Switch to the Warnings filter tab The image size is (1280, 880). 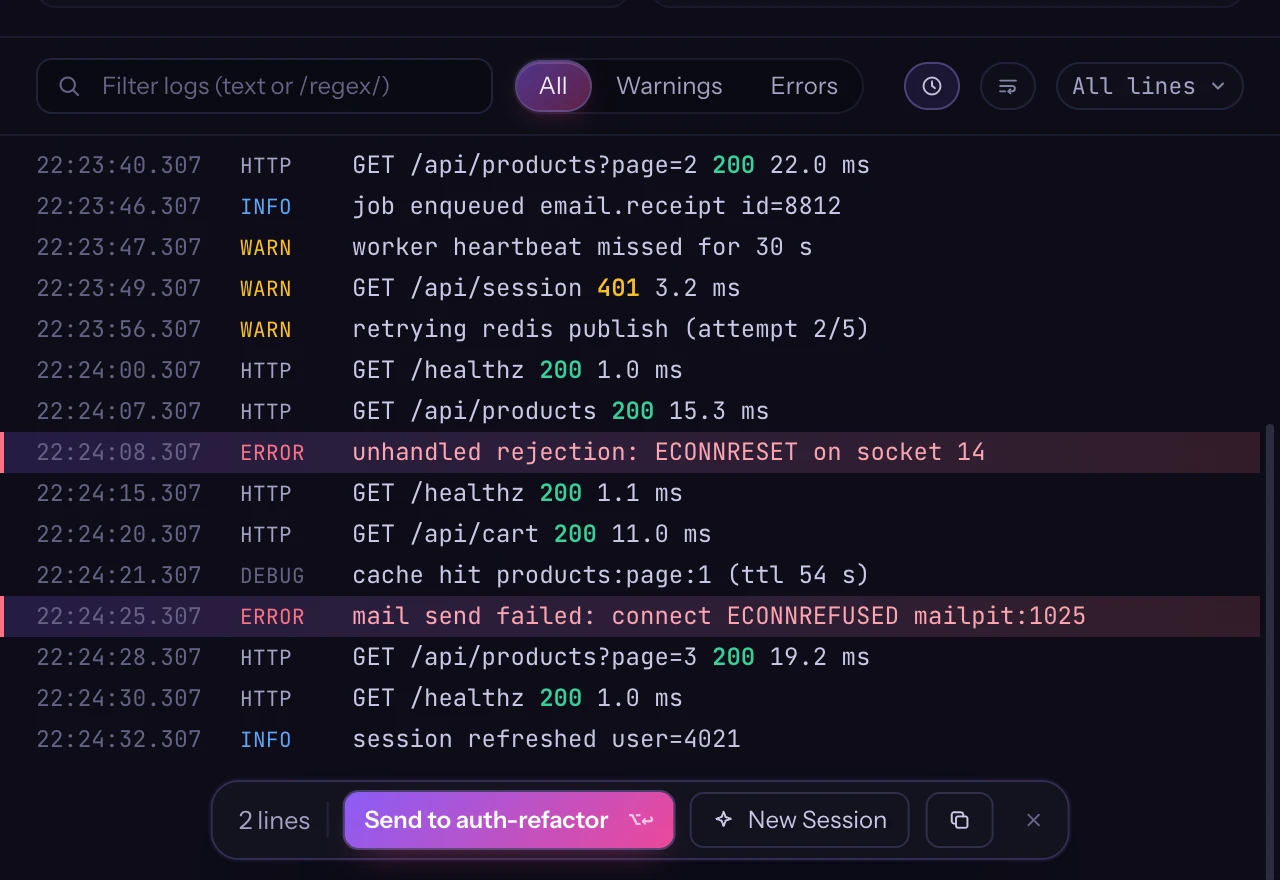669,86
